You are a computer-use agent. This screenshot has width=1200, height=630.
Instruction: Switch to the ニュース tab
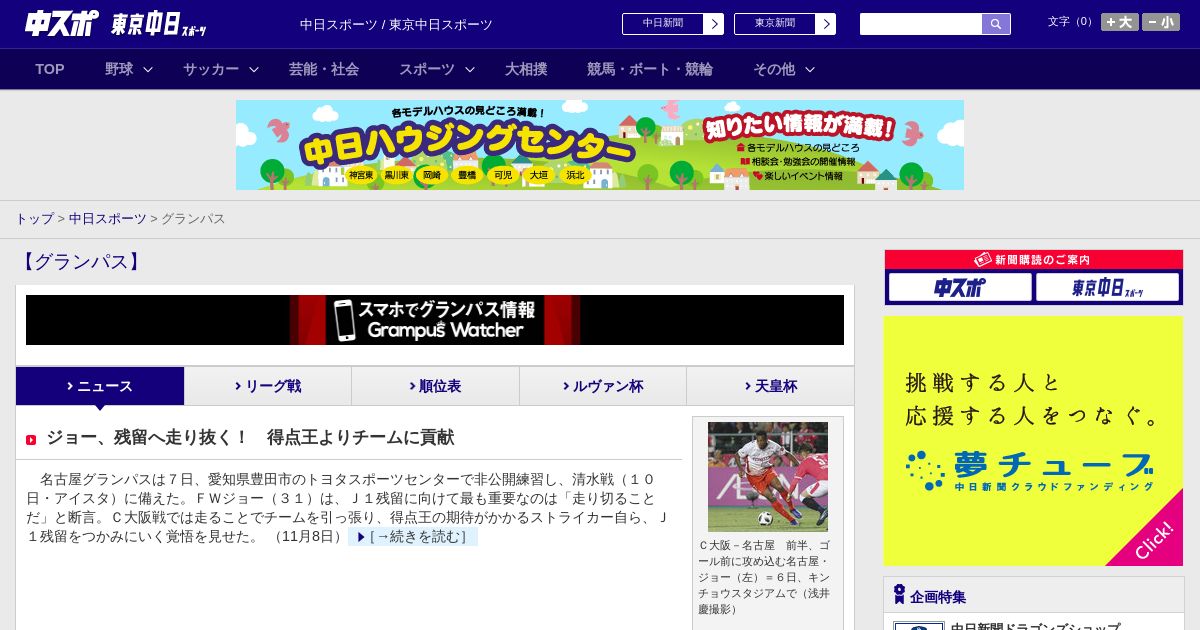100,386
